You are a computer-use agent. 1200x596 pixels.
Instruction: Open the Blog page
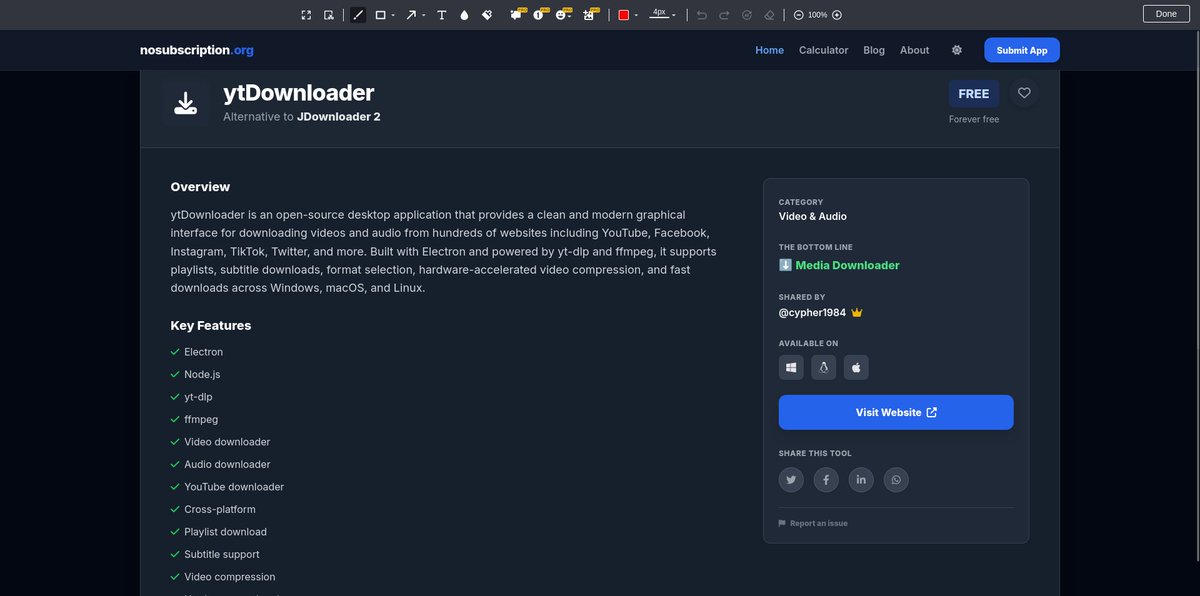(874, 50)
